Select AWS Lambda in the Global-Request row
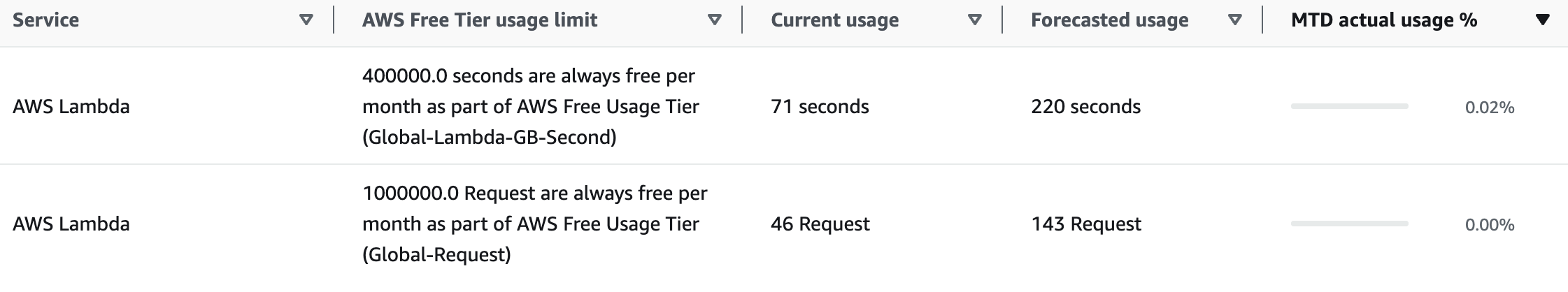Screen dimensions: 1568x292 (x=71, y=224)
